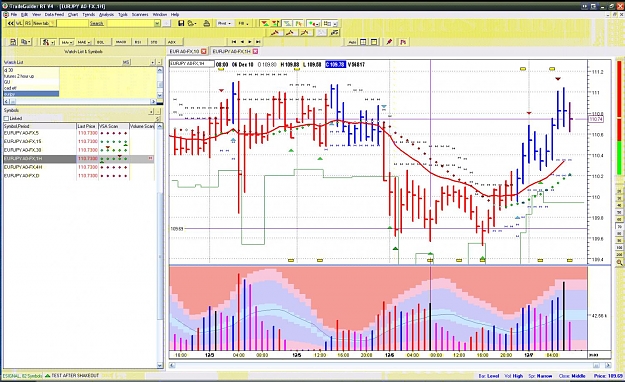The image size is (625, 382).
Task: Step forward one bar playback button
Action: [250, 42]
